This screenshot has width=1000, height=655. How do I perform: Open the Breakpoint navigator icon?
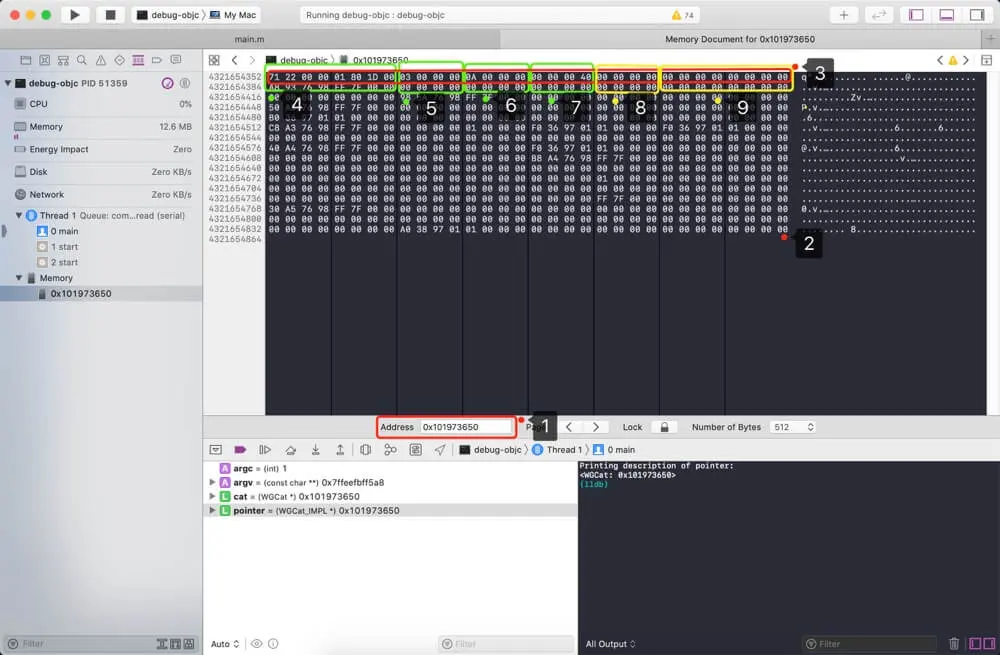(x=157, y=60)
